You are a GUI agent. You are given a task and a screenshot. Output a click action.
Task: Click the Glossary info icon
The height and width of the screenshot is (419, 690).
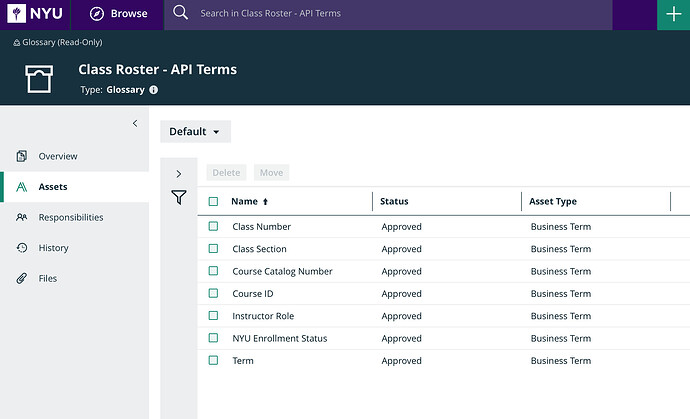pyautogui.click(x=154, y=90)
